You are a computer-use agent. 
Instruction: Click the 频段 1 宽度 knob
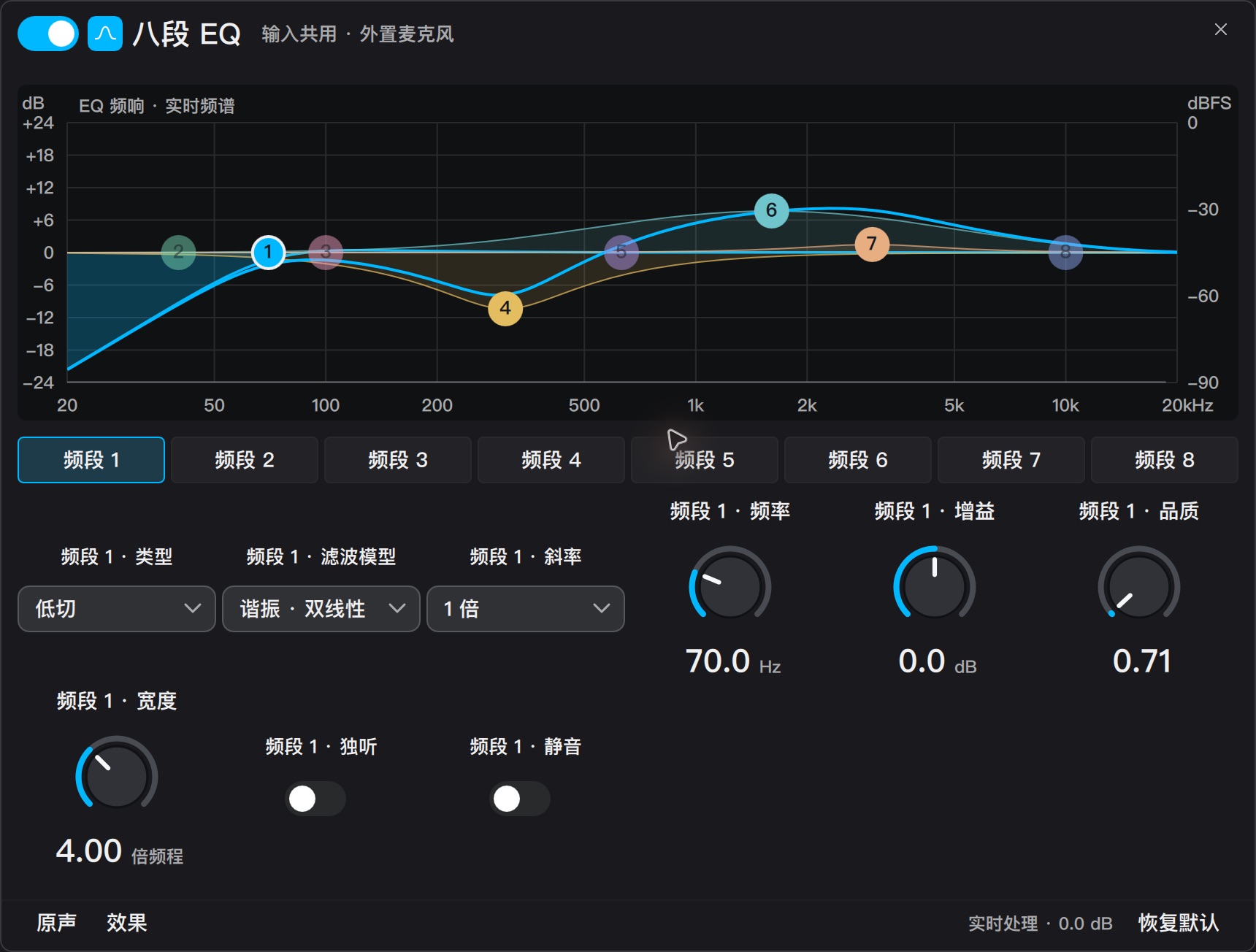pos(117,776)
